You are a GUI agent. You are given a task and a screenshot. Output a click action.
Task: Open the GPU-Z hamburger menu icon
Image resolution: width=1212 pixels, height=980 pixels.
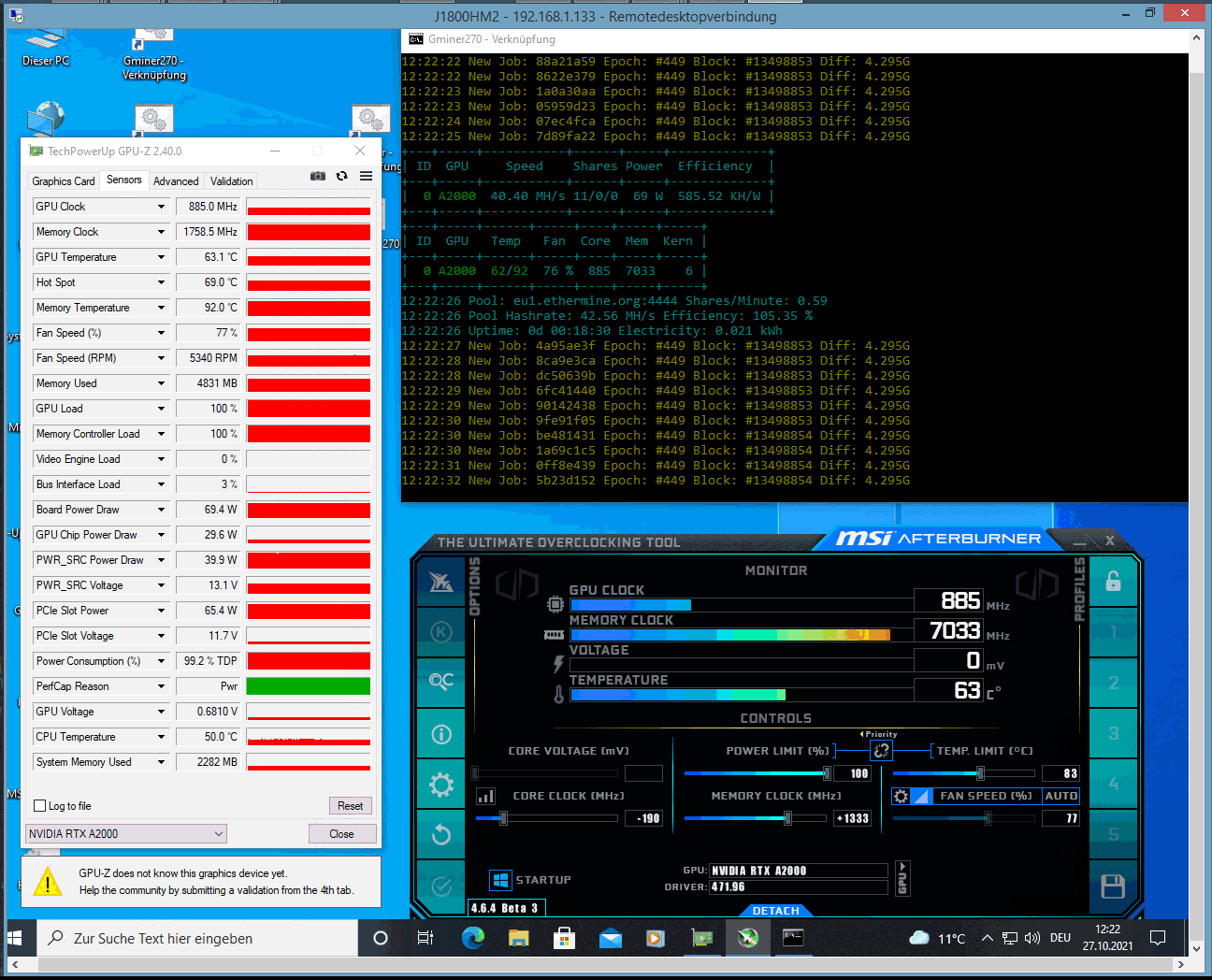coord(367,176)
